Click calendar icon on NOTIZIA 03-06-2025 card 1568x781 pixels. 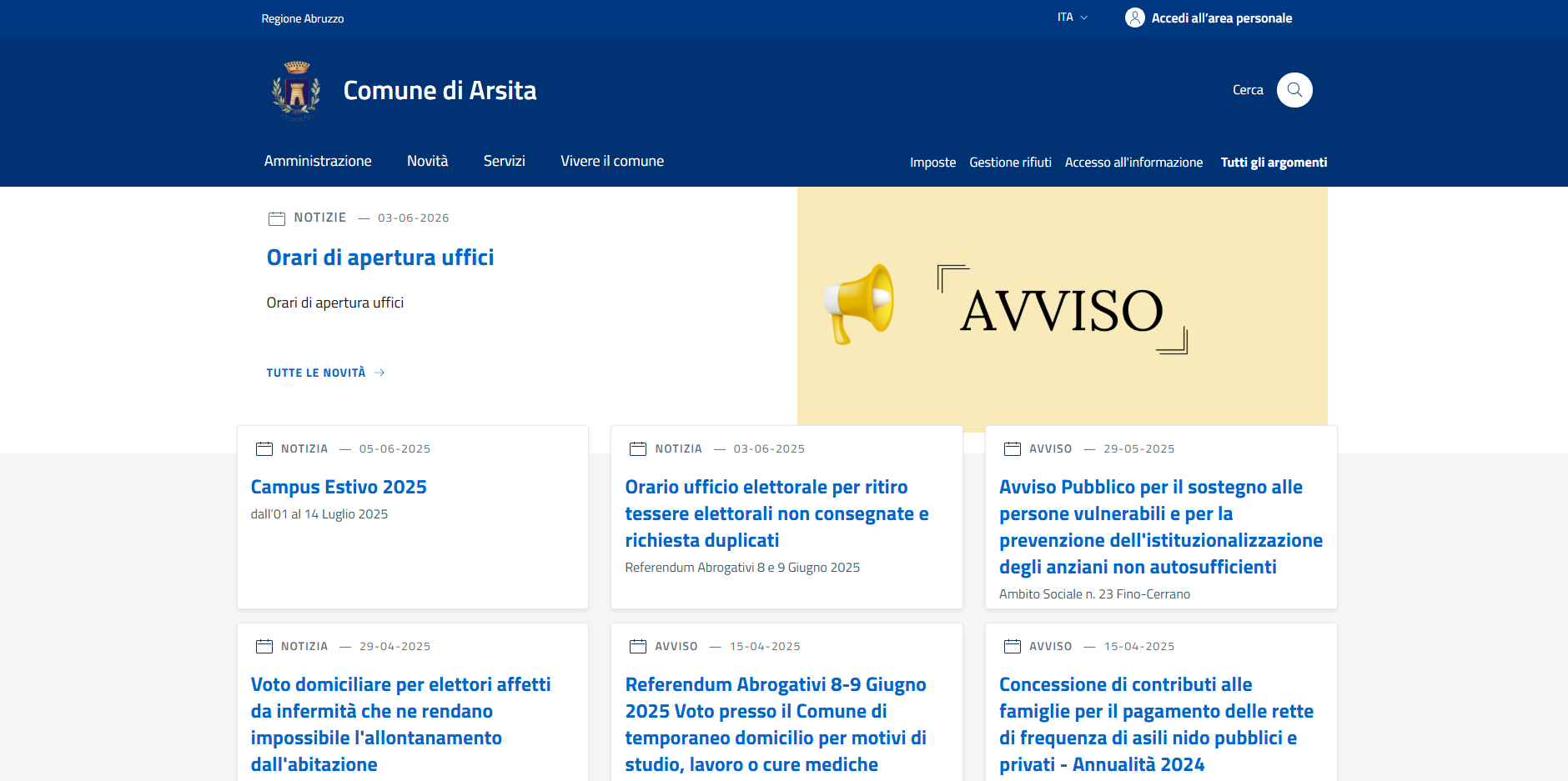pyautogui.click(x=638, y=448)
